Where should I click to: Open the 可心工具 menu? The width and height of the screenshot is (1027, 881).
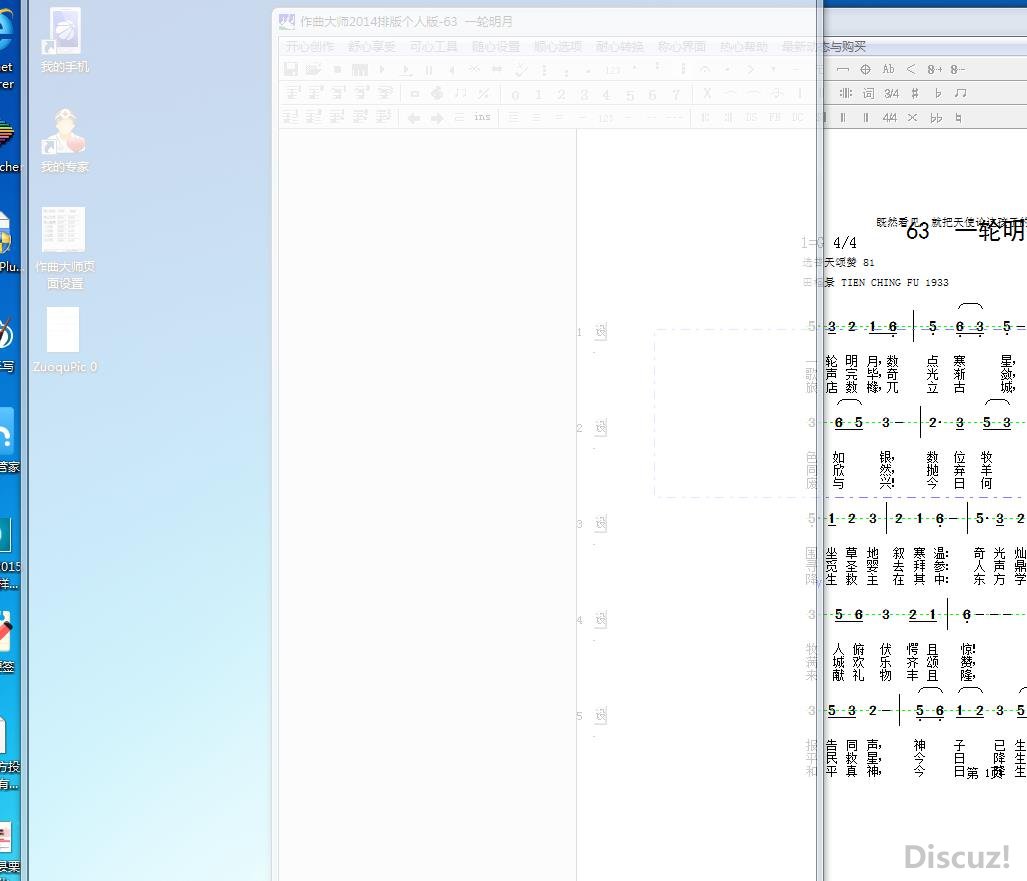pyautogui.click(x=434, y=47)
